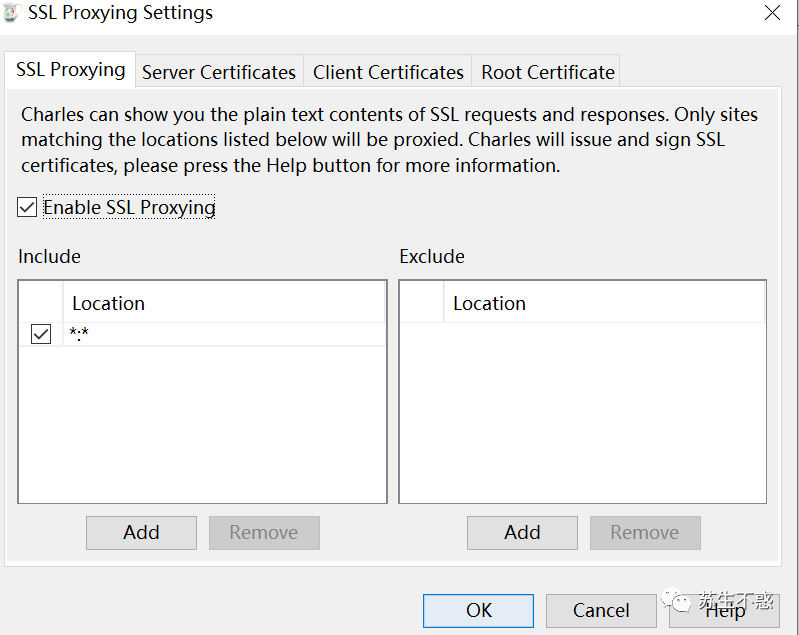
Task: Open the Help button for more information
Action: 724,611
